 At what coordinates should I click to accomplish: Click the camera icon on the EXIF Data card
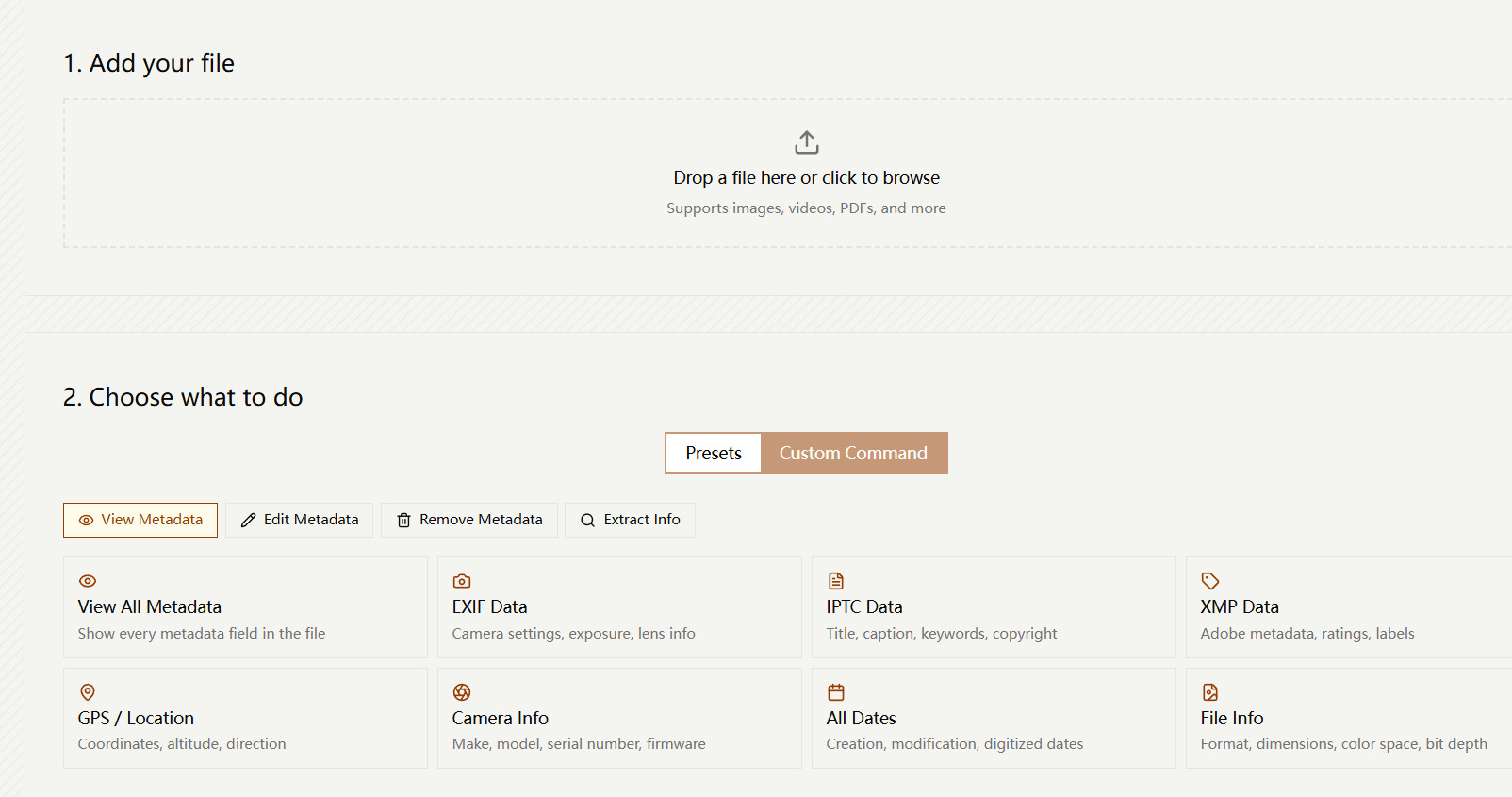coord(462,581)
